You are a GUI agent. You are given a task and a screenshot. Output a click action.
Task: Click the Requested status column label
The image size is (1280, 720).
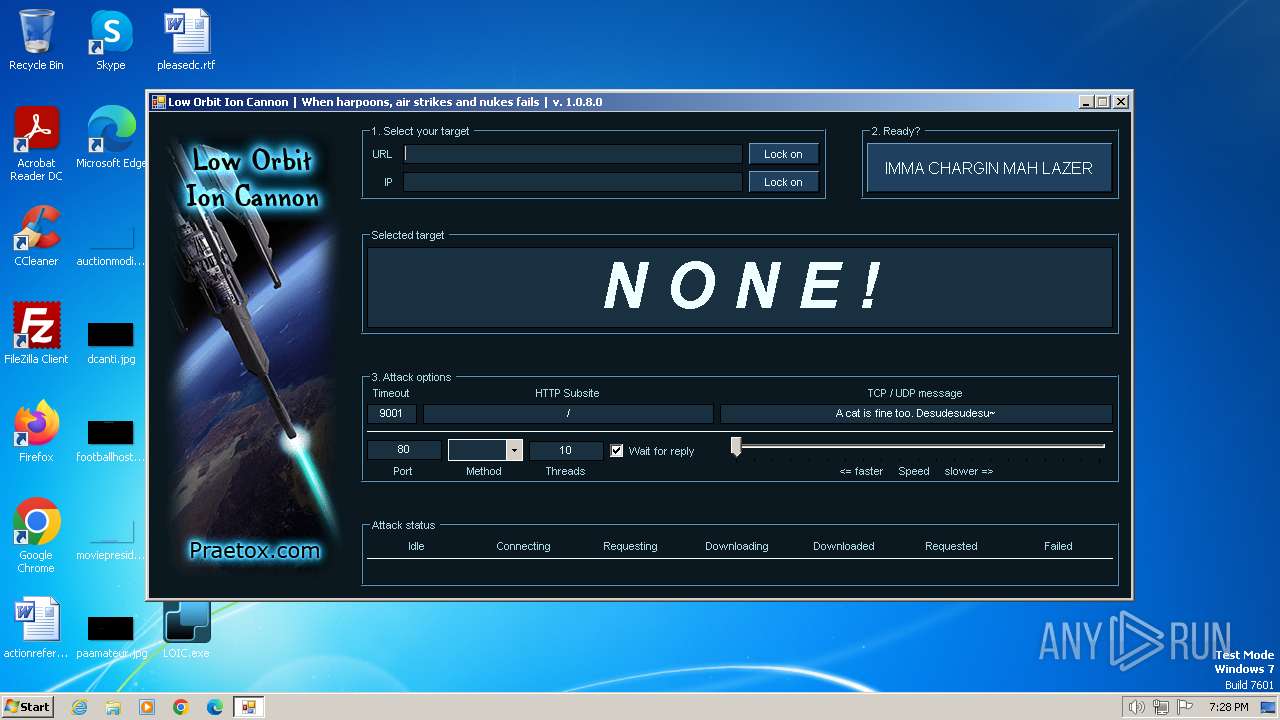point(951,546)
